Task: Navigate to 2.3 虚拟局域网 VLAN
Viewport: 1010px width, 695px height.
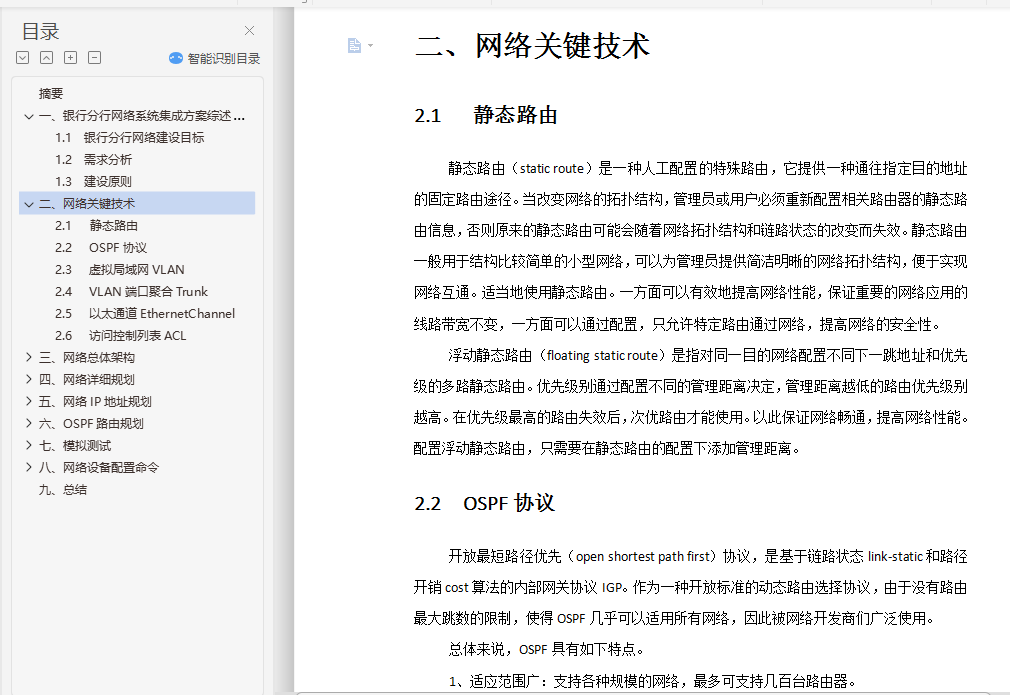Action: click(119, 269)
